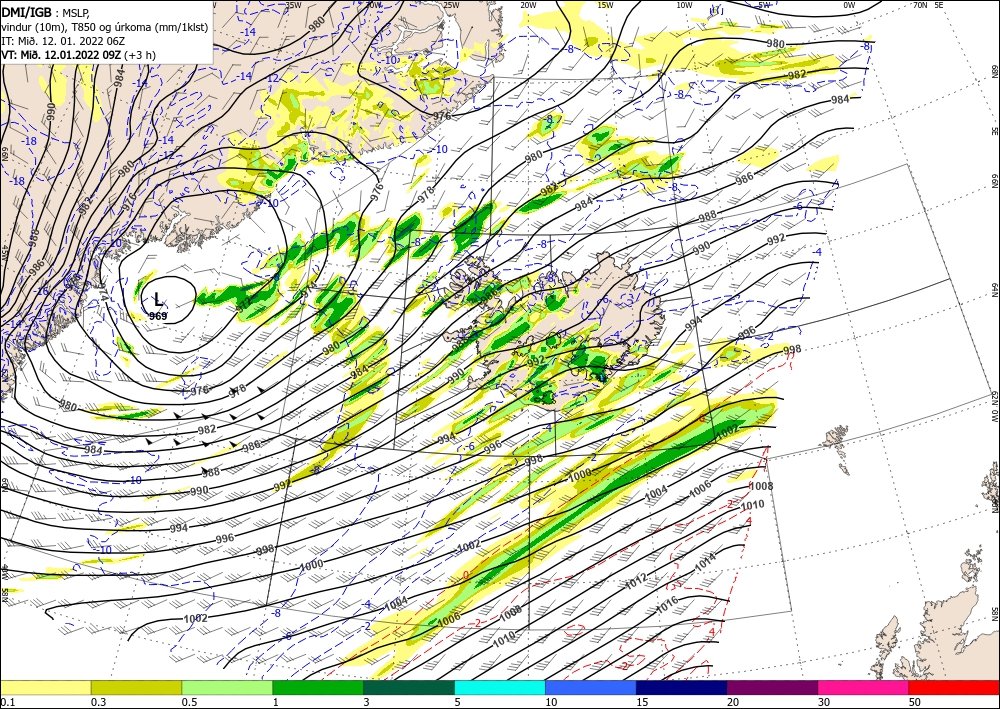
Task: Click the 20W longitude label at top
Action: click(x=527, y=4)
